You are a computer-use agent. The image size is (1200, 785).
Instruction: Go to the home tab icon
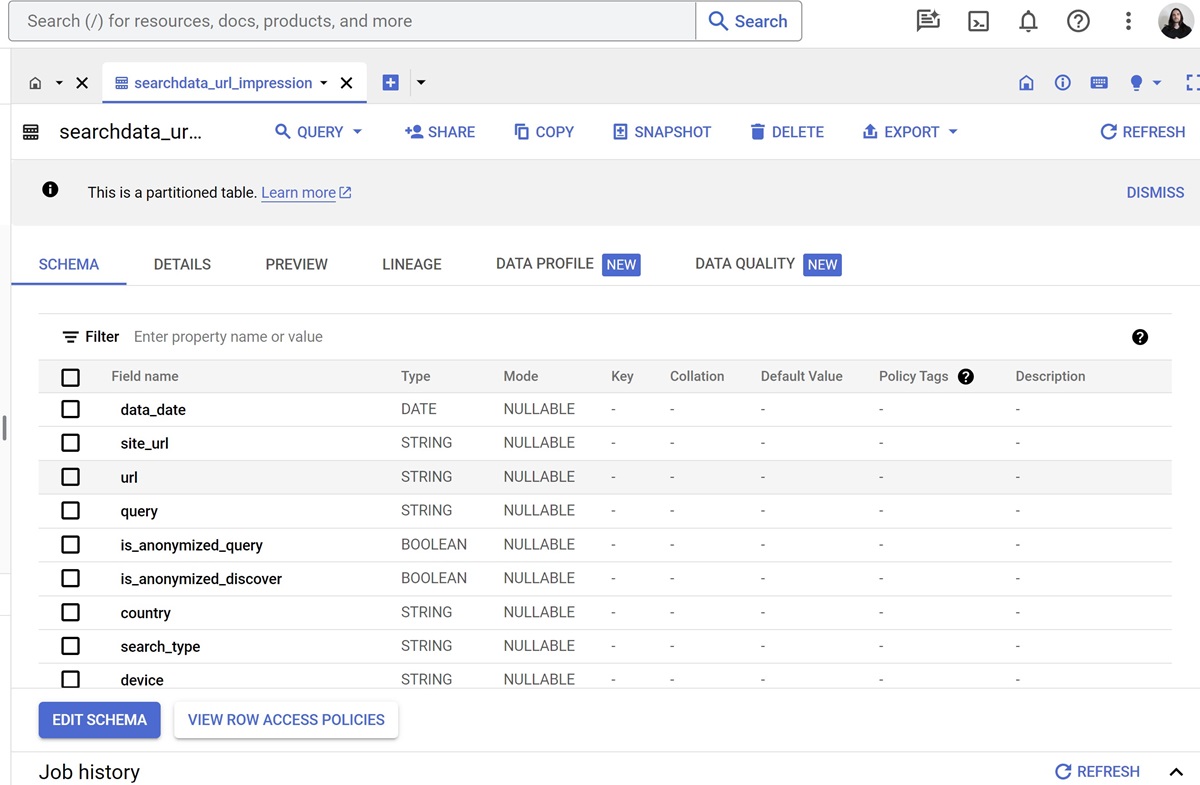coord(35,83)
